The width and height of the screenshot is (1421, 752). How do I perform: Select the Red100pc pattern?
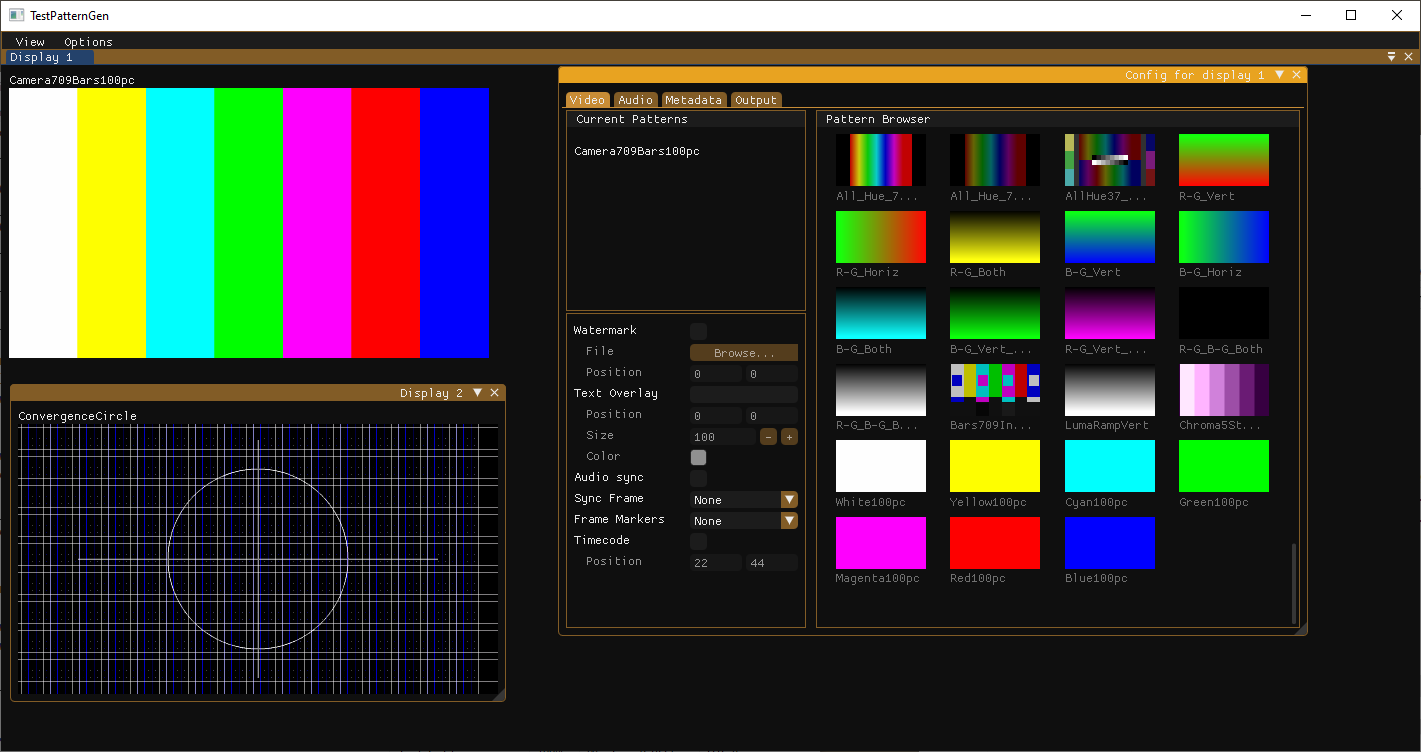pyautogui.click(x=995, y=543)
